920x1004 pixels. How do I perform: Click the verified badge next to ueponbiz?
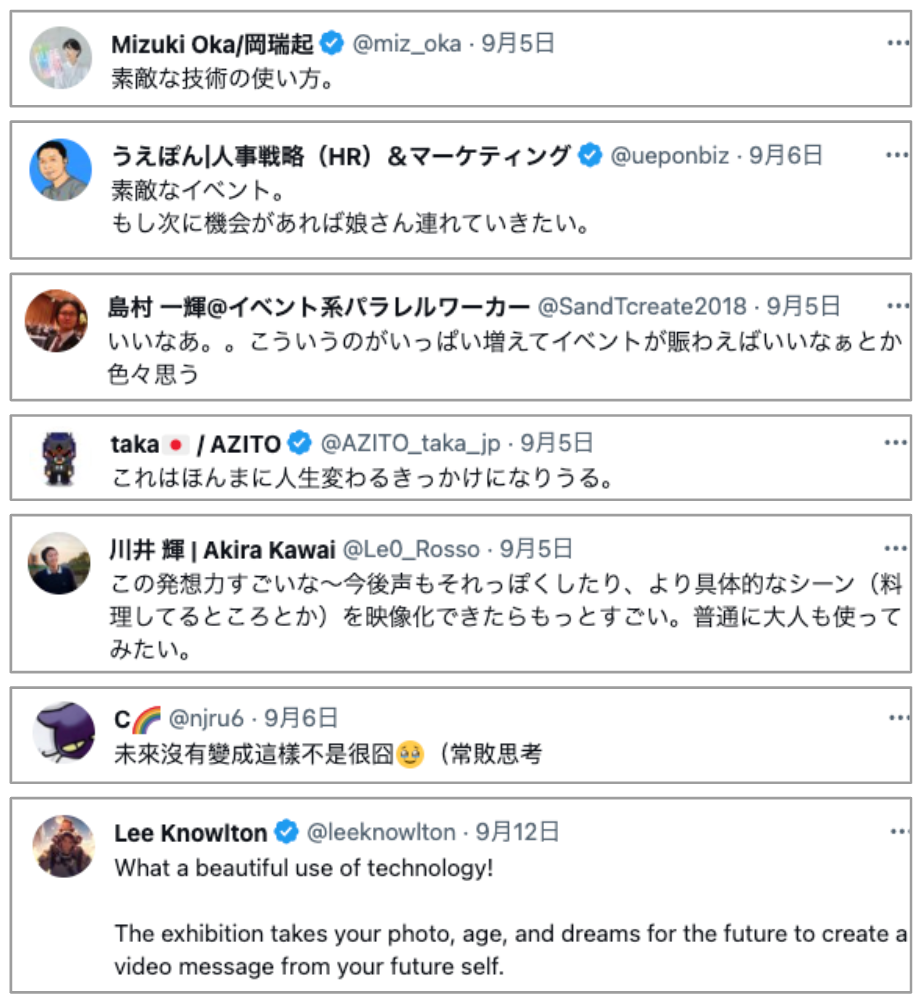tap(588, 155)
